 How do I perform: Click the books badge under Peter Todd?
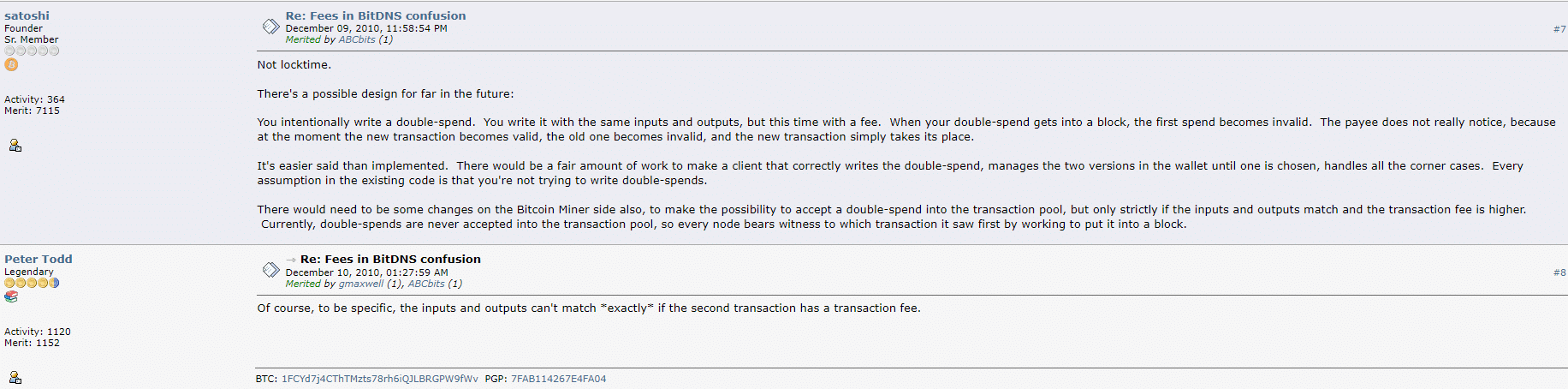11,296
